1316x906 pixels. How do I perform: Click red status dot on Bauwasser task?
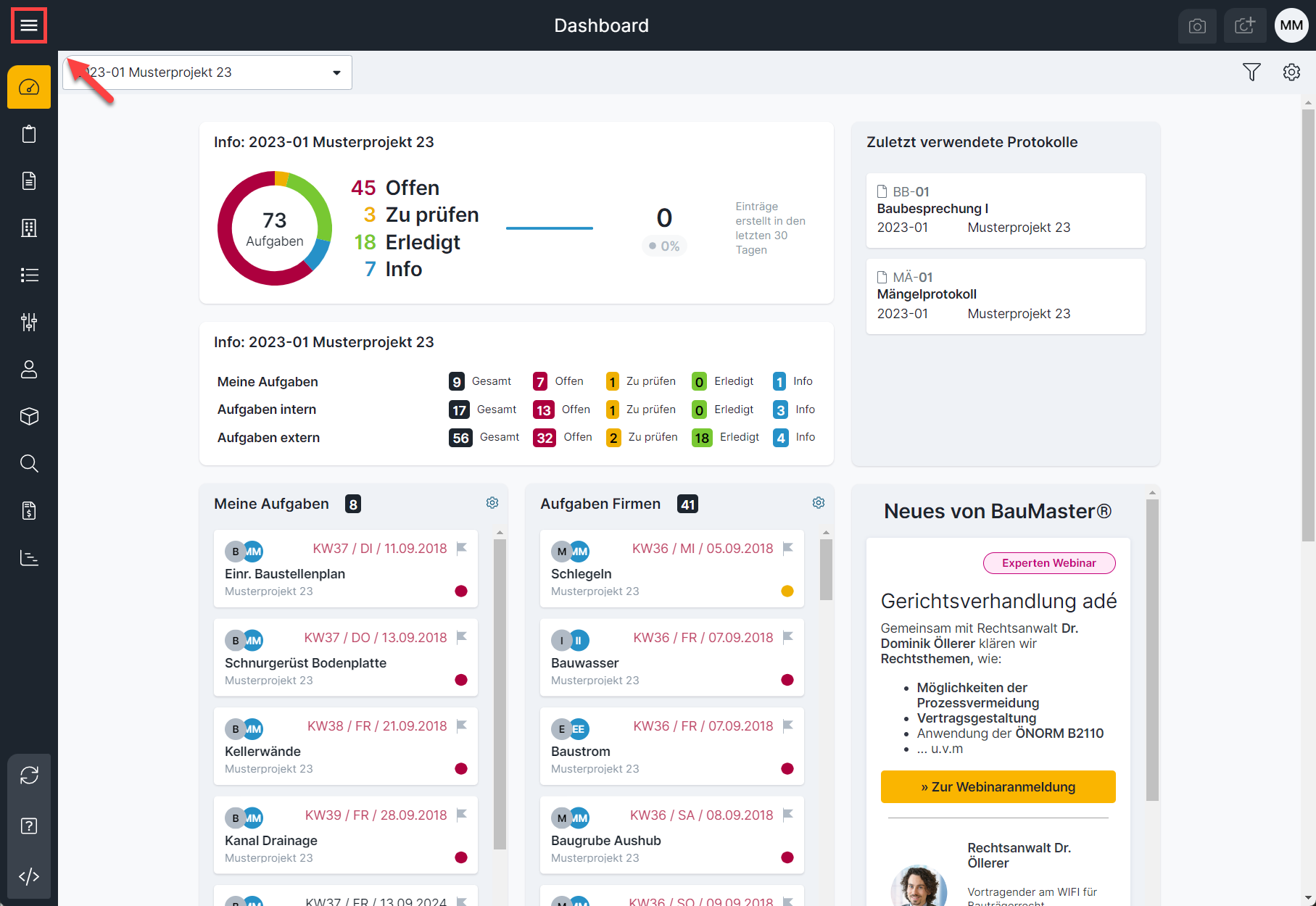pos(787,680)
